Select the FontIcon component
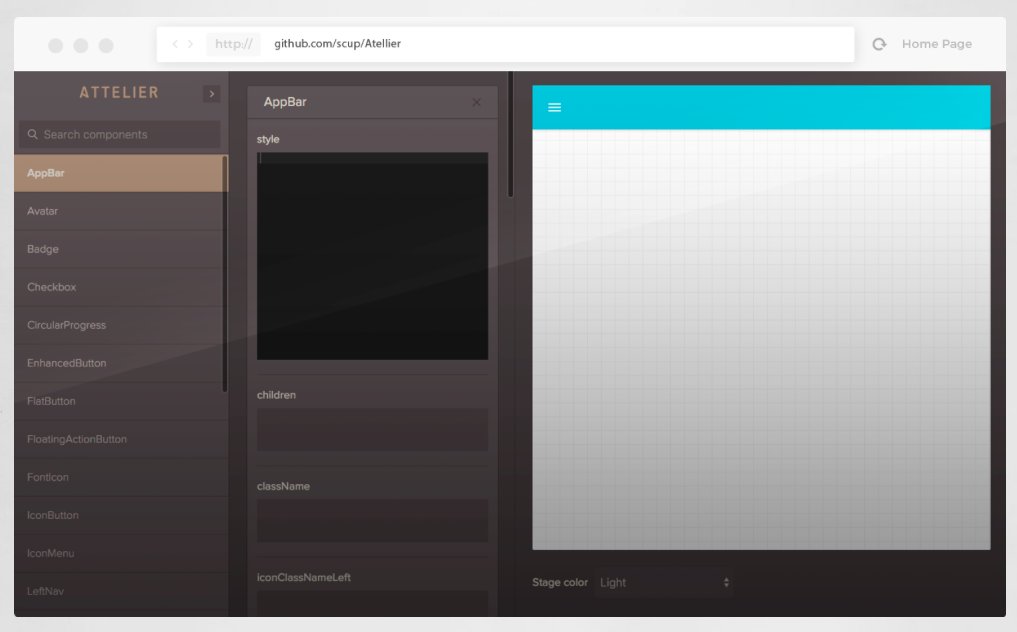The height and width of the screenshot is (632, 1017). tap(121, 478)
